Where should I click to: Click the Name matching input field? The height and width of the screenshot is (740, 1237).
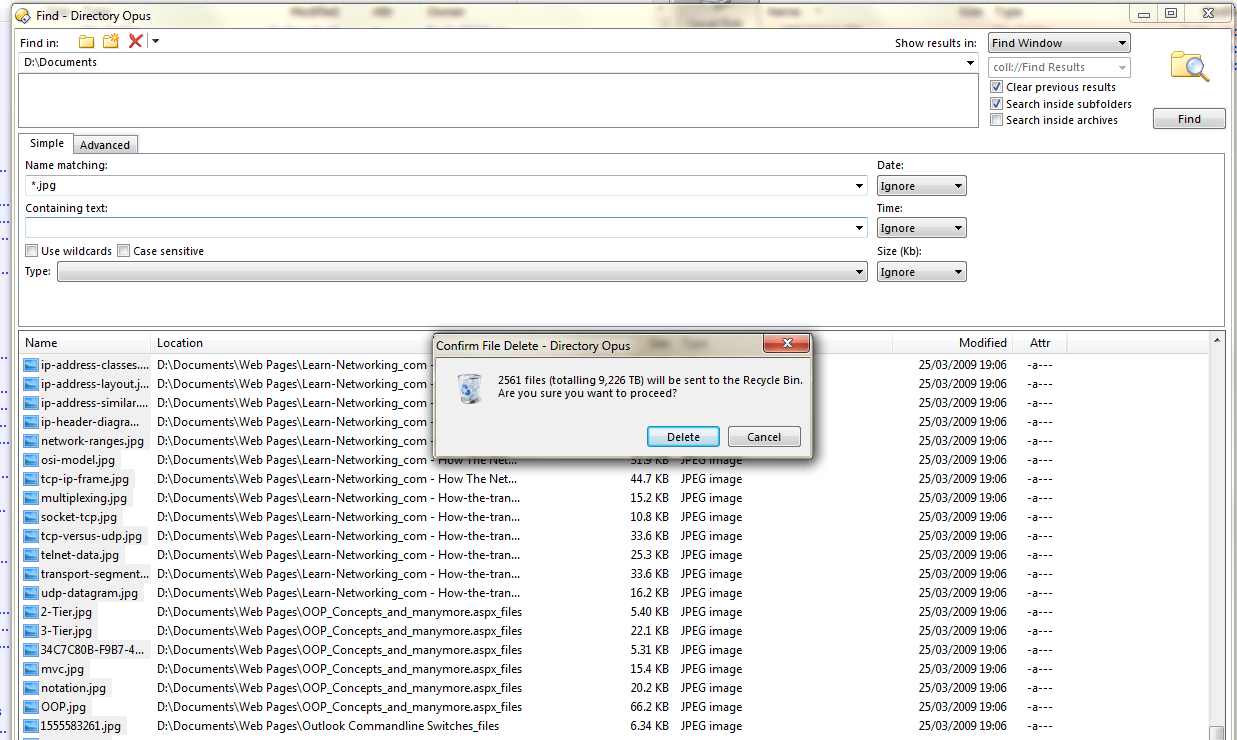coord(446,186)
